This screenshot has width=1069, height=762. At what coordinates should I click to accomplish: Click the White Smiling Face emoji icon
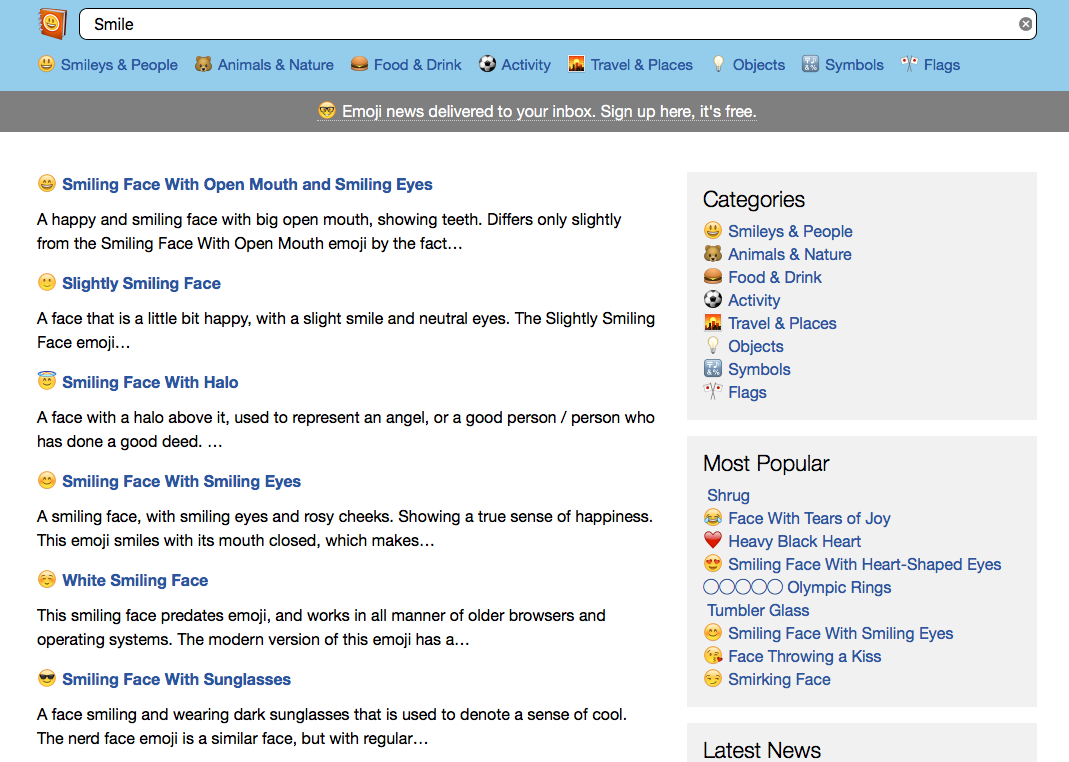pyautogui.click(x=46, y=579)
